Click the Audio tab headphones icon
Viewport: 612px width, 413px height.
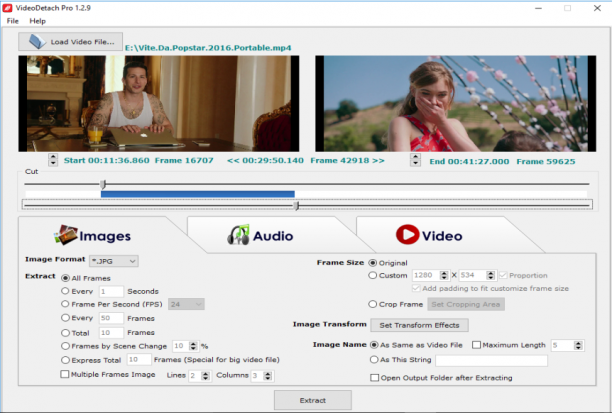coord(238,235)
